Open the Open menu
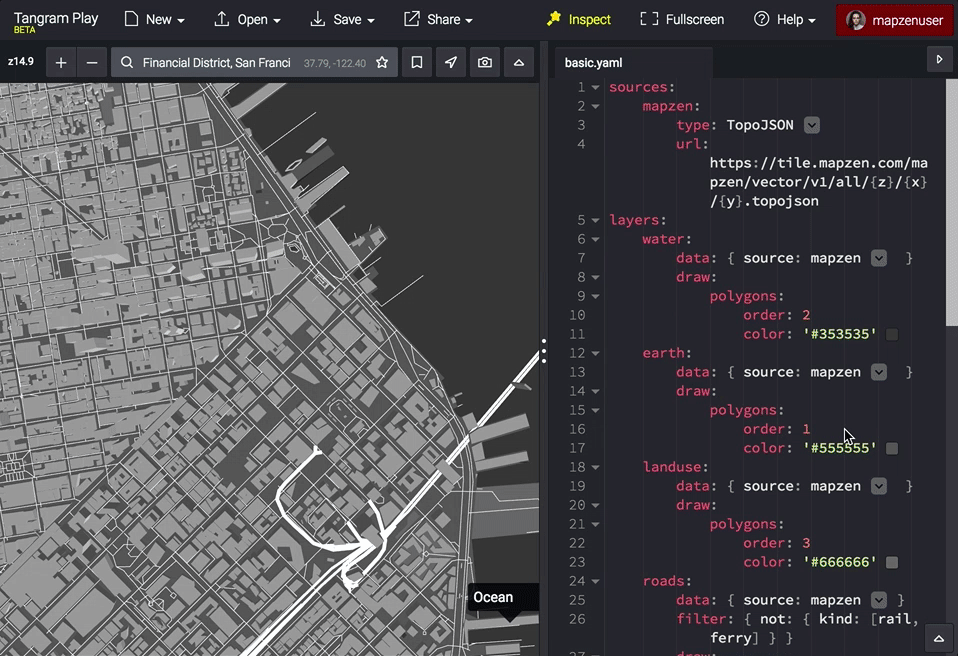The height and width of the screenshot is (656, 958). coord(247,20)
